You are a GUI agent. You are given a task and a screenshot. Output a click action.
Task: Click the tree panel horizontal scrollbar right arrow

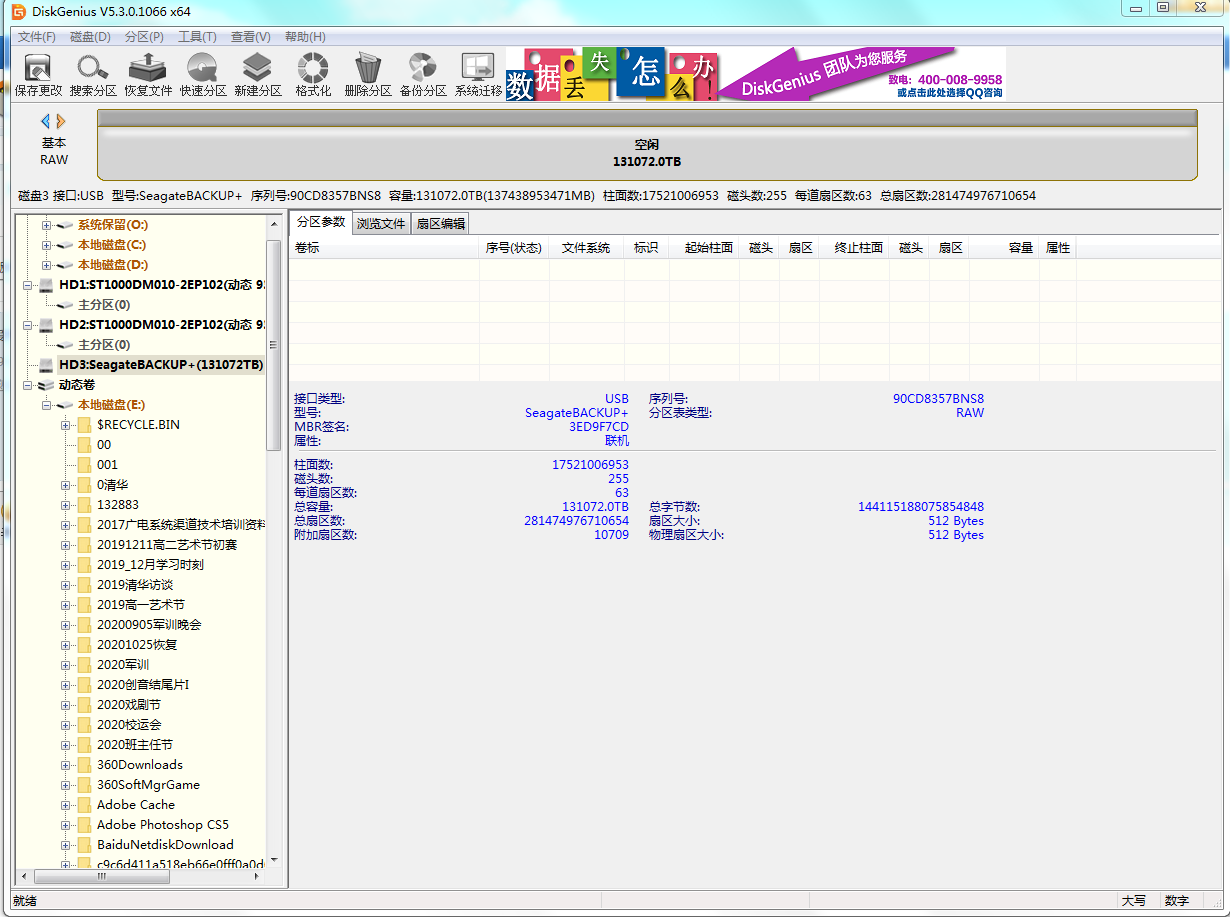pos(257,876)
